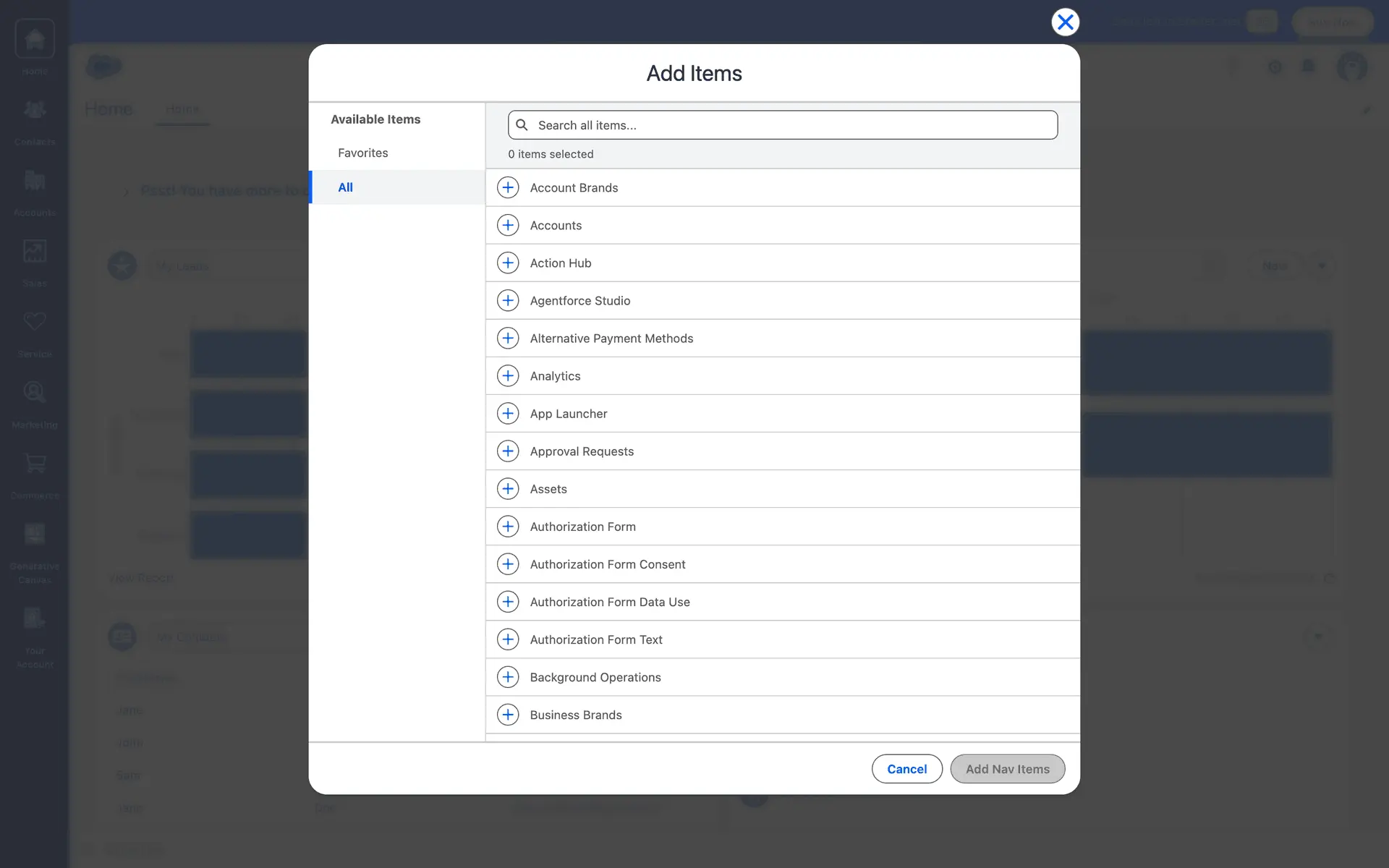Add Assets using the plus icon

(x=508, y=489)
